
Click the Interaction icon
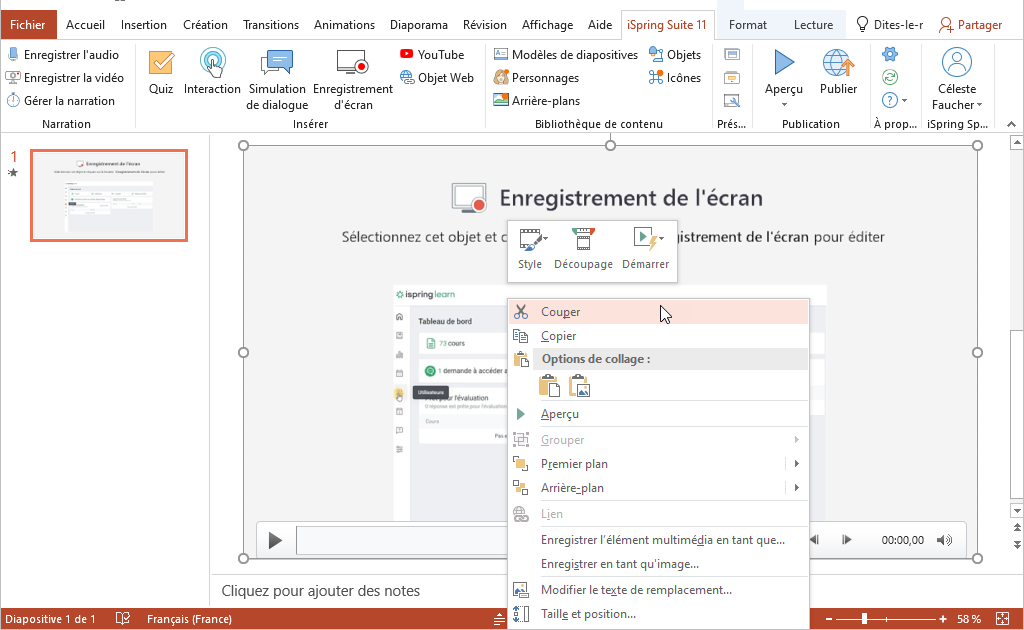[x=212, y=72]
